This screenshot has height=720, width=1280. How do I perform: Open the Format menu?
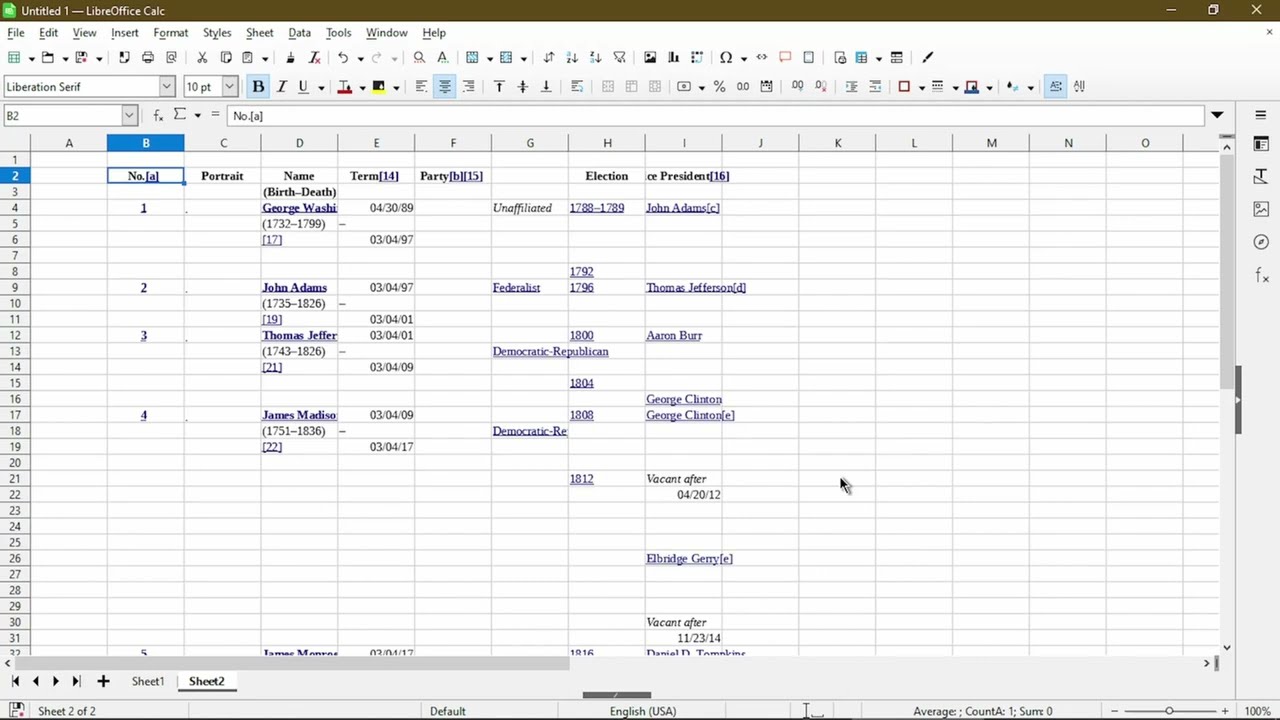click(x=171, y=32)
